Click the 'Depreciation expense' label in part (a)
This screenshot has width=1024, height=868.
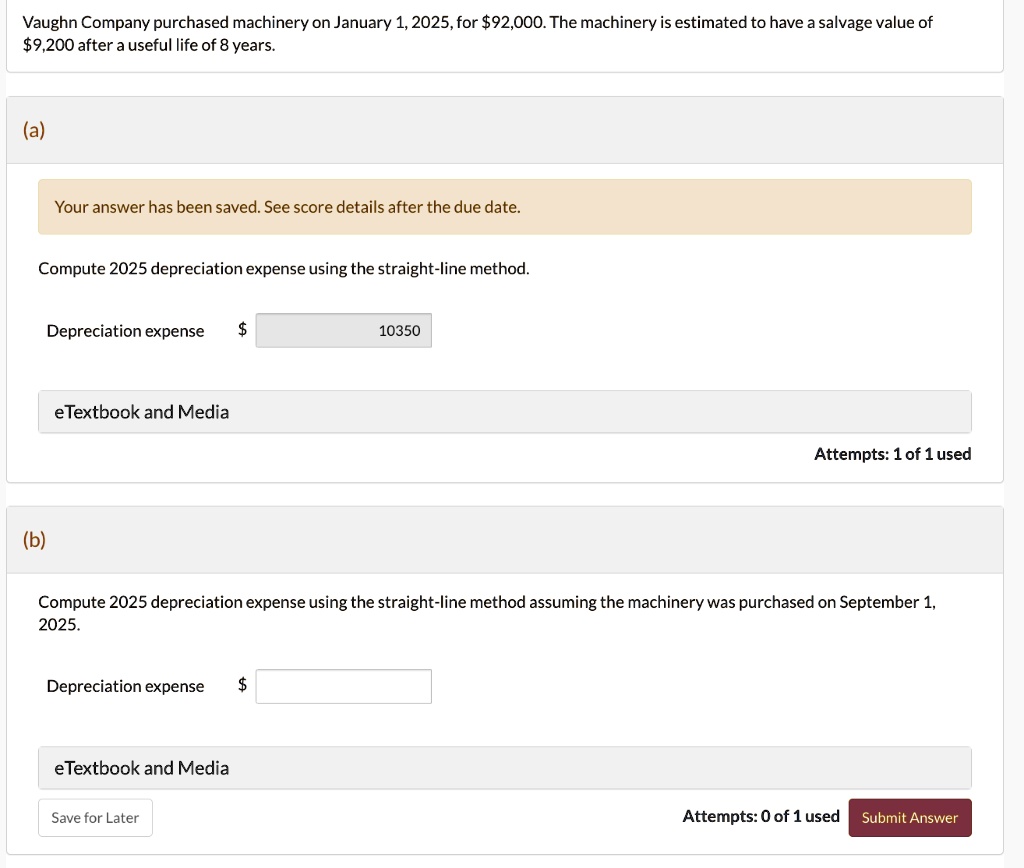coord(125,331)
